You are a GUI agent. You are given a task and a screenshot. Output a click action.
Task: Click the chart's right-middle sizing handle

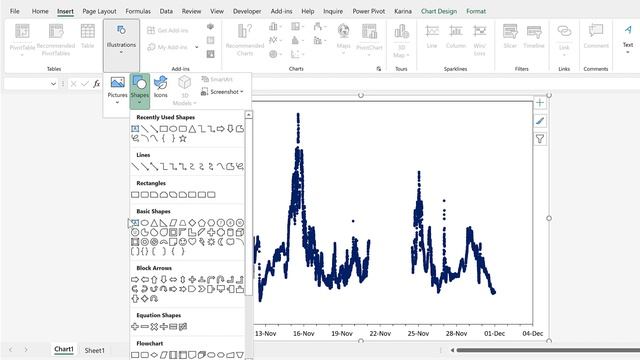[549, 218]
